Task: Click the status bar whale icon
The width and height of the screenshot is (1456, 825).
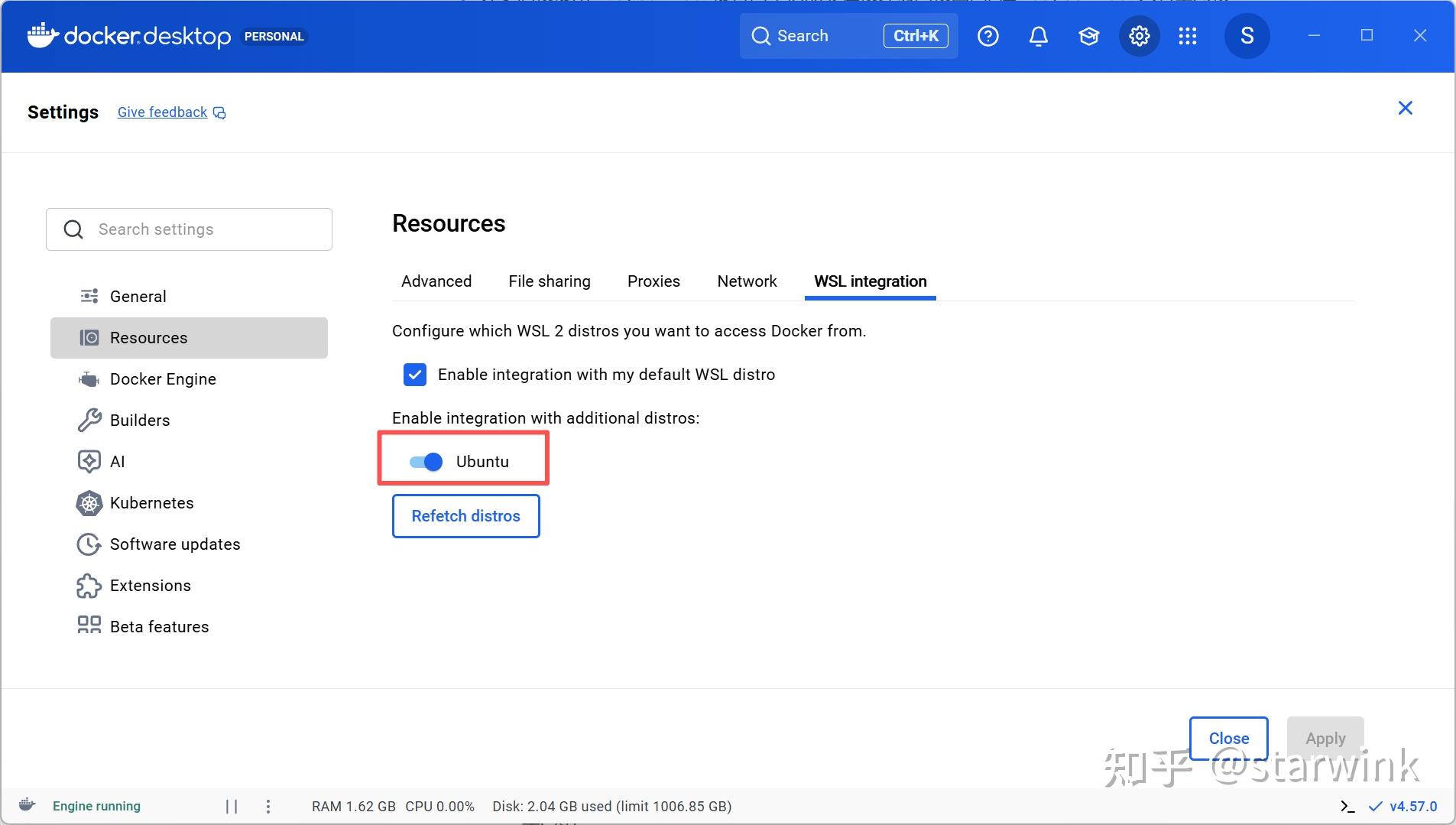Action: pos(27,805)
